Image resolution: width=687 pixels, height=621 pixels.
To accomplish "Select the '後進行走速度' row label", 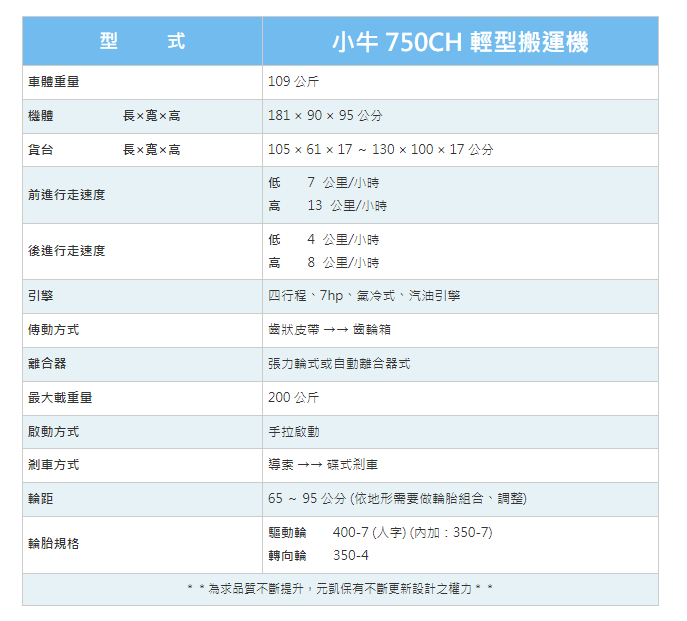I will [x=67, y=251].
